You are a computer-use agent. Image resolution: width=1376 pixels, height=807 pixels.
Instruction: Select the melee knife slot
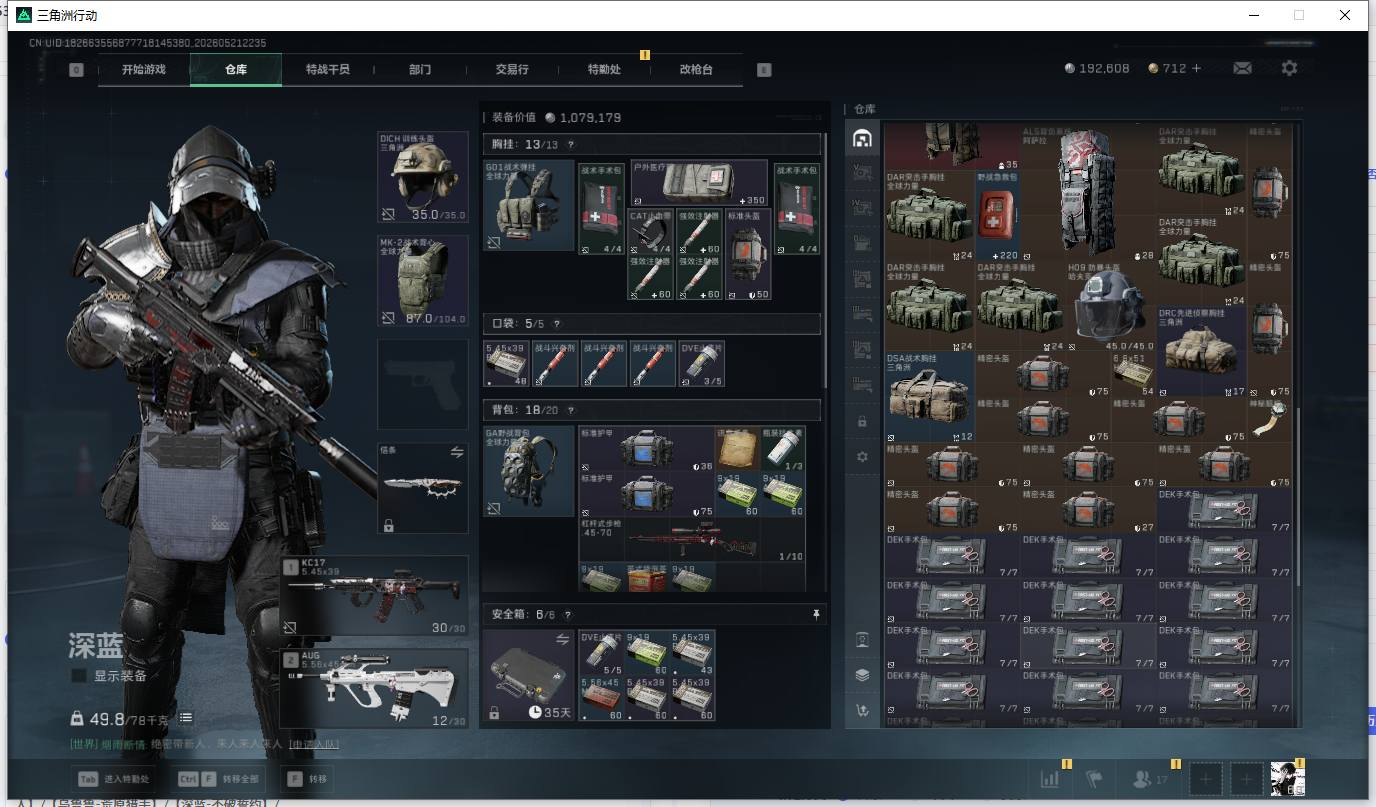(x=422, y=489)
